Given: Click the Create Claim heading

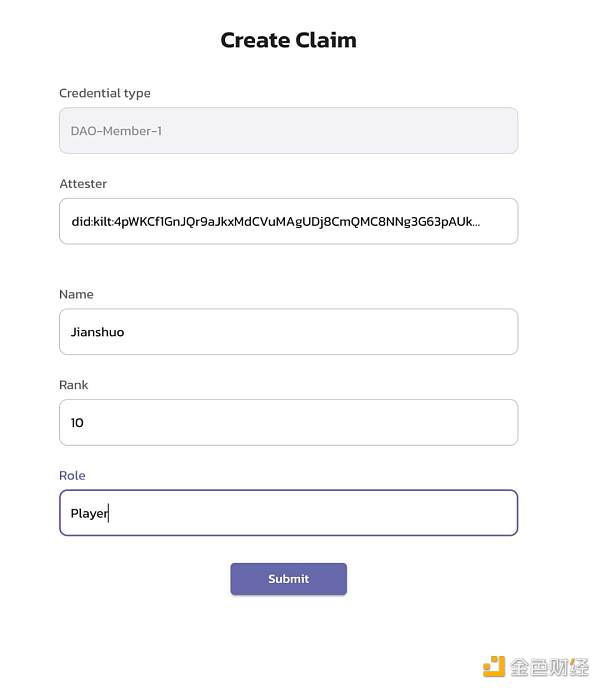Looking at the screenshot, I should (x=288, y=40).
